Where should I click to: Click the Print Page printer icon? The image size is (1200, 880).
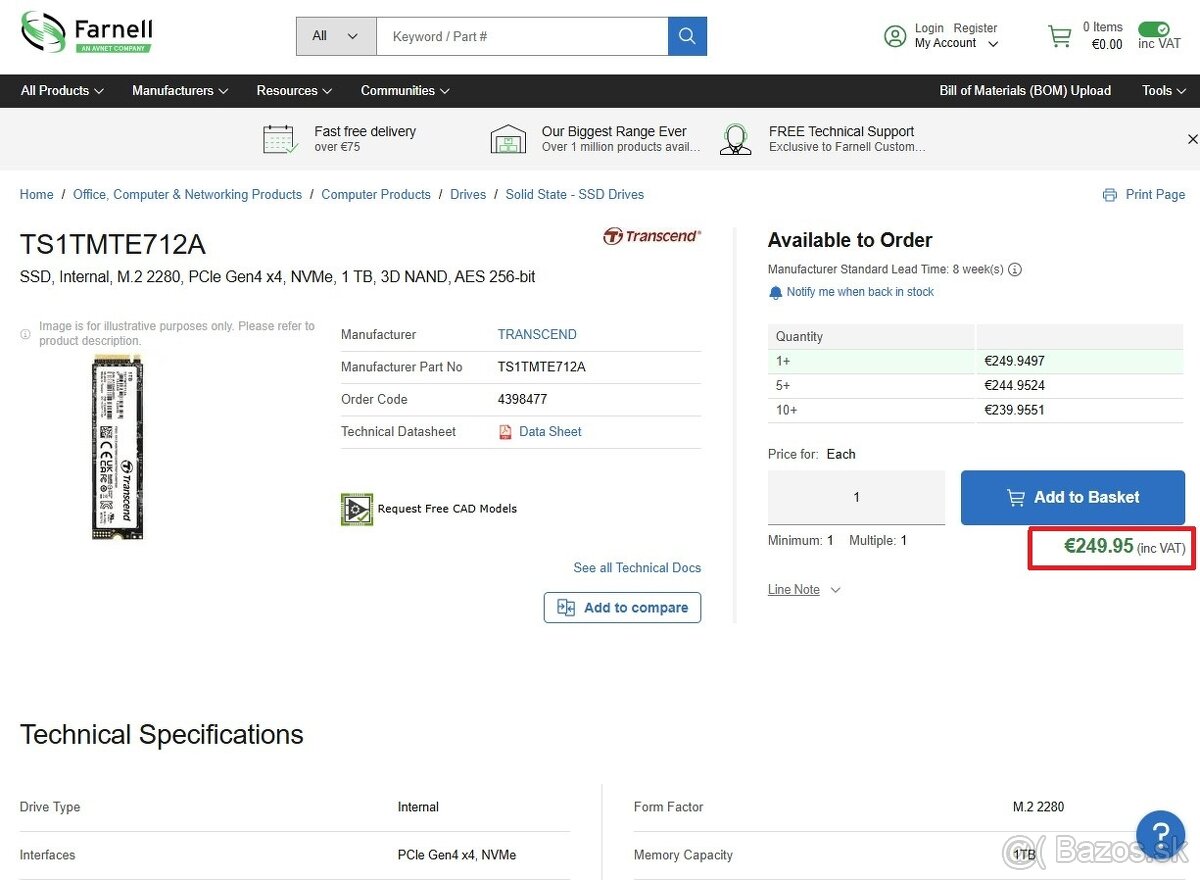(1109, 195)
